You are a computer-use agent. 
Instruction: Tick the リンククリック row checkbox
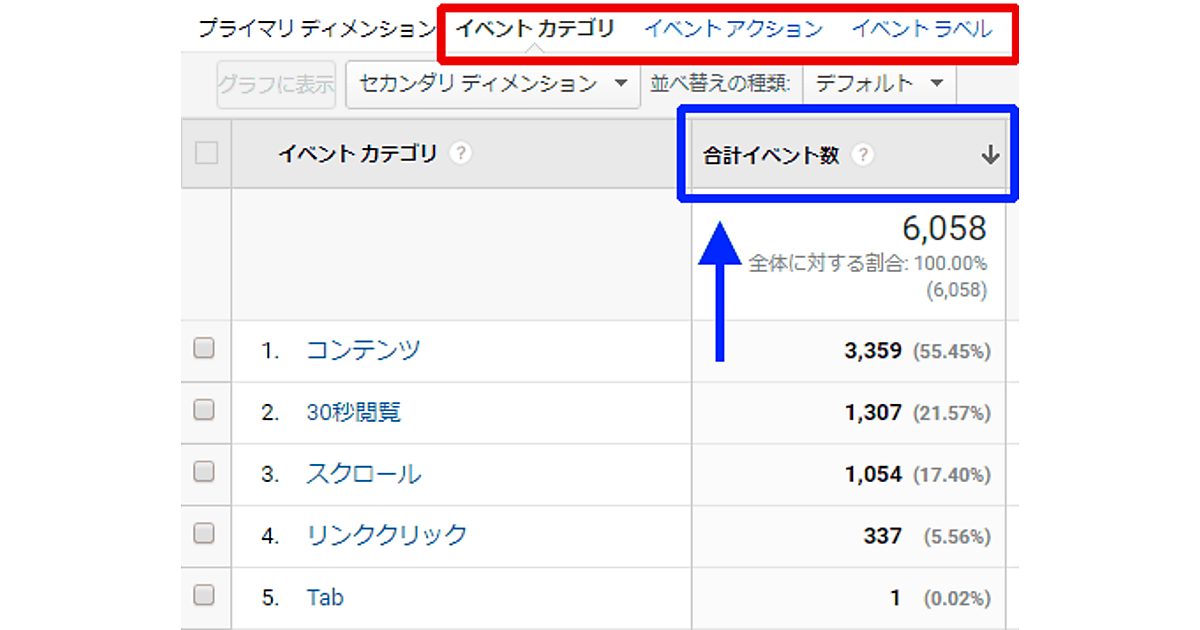coord(204,533)
